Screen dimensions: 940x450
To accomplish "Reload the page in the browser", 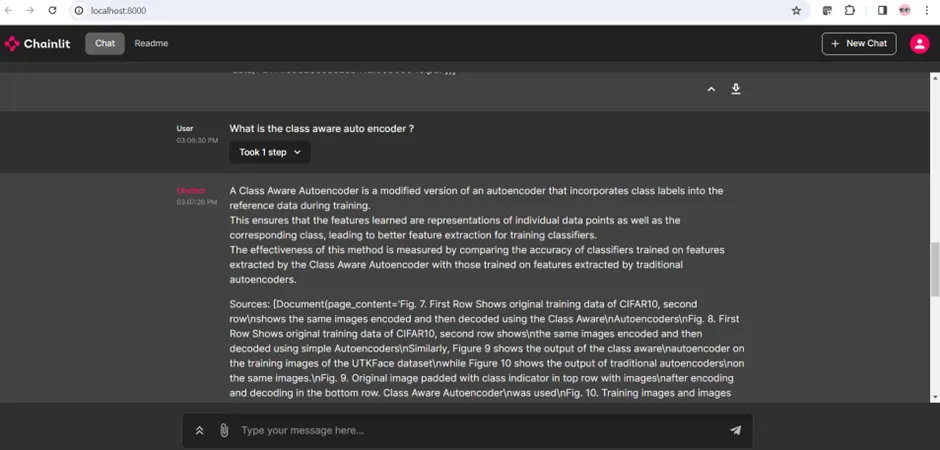I will click(52, 11).
